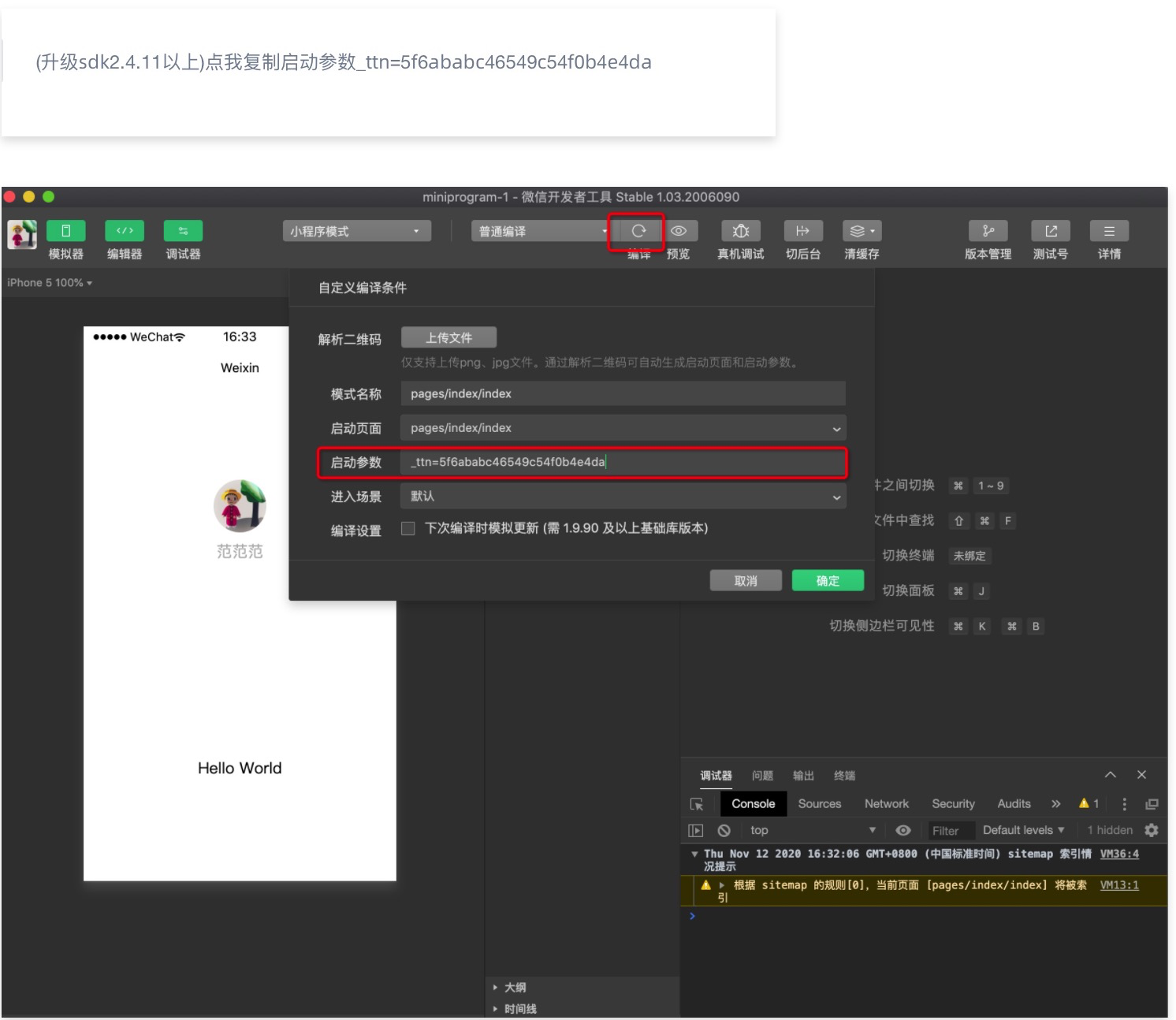1176x1020 pixels.
Task: Collapse the debugger panel with chevron
Action: [1111, 775]
